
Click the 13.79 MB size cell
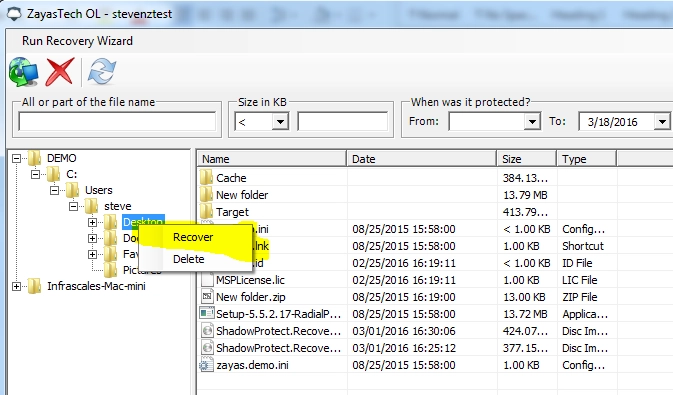[525, 195]
